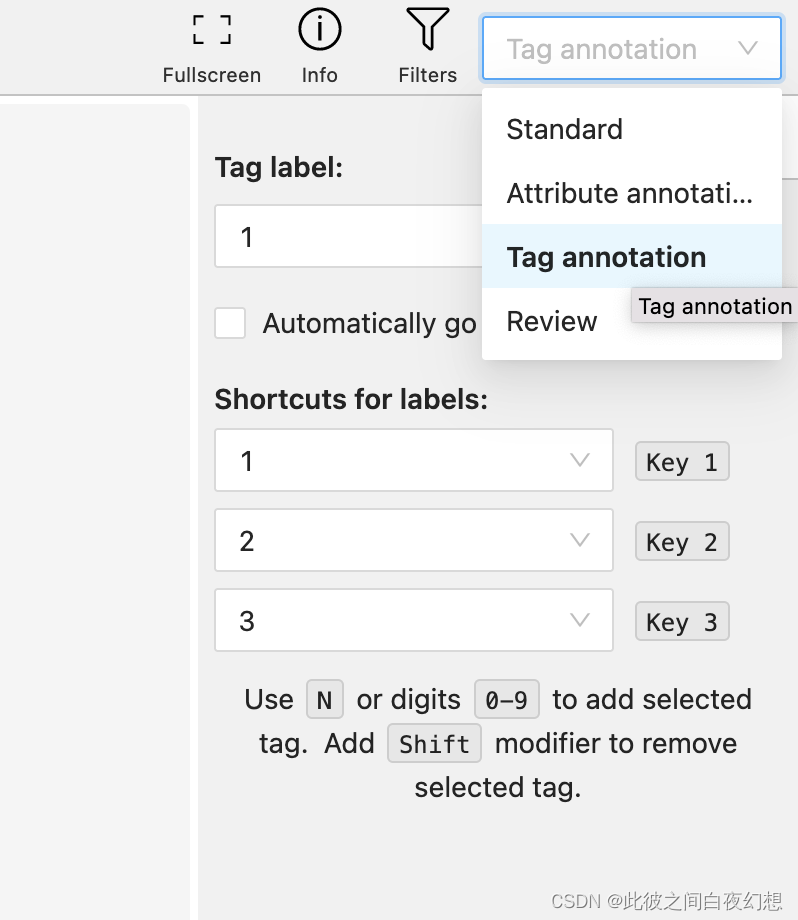Select Standard workspace option
Viewport: 798px width, 920px height.
(x=565, y=129)
